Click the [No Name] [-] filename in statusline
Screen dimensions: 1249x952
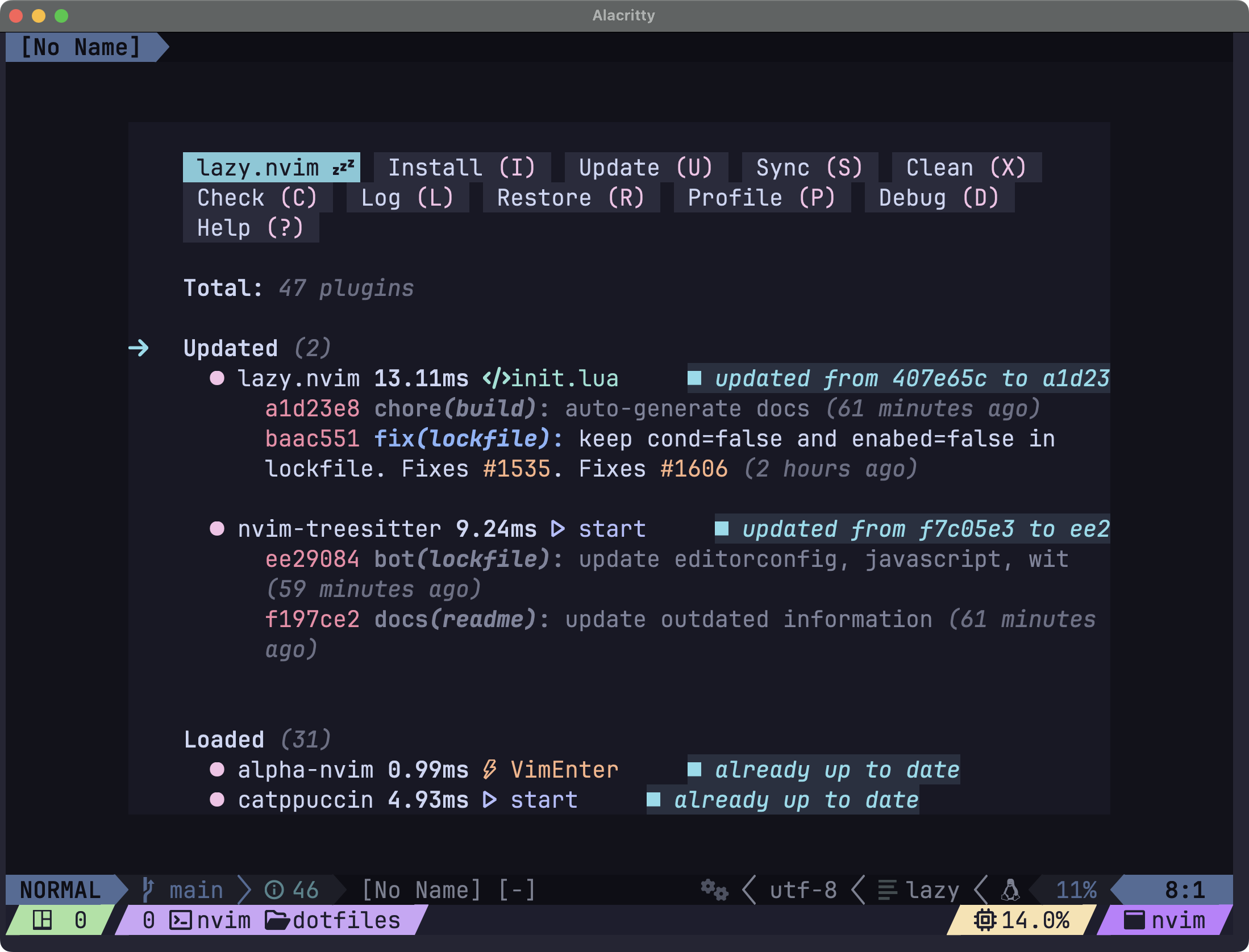pyautogui.click(x=449, y=890)
